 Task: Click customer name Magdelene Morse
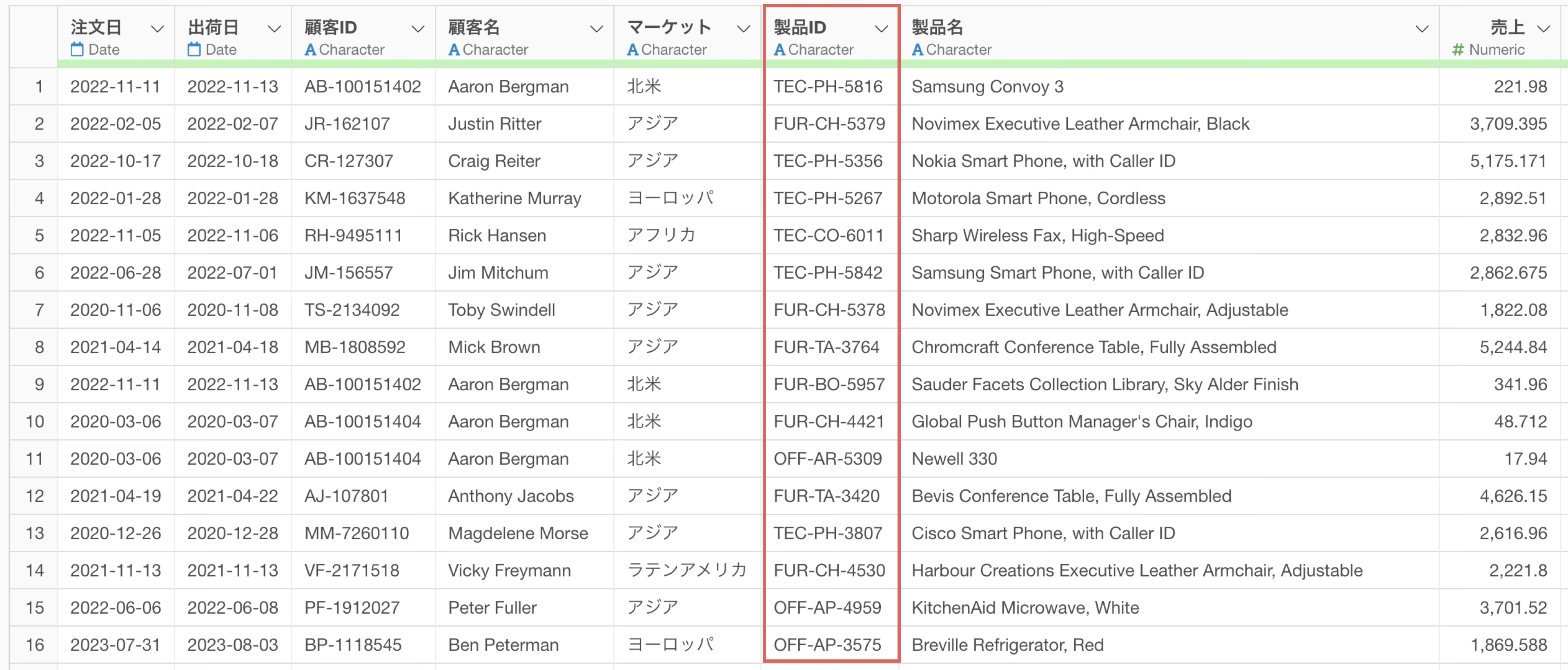pyautogui.click(x=518, y=534)
